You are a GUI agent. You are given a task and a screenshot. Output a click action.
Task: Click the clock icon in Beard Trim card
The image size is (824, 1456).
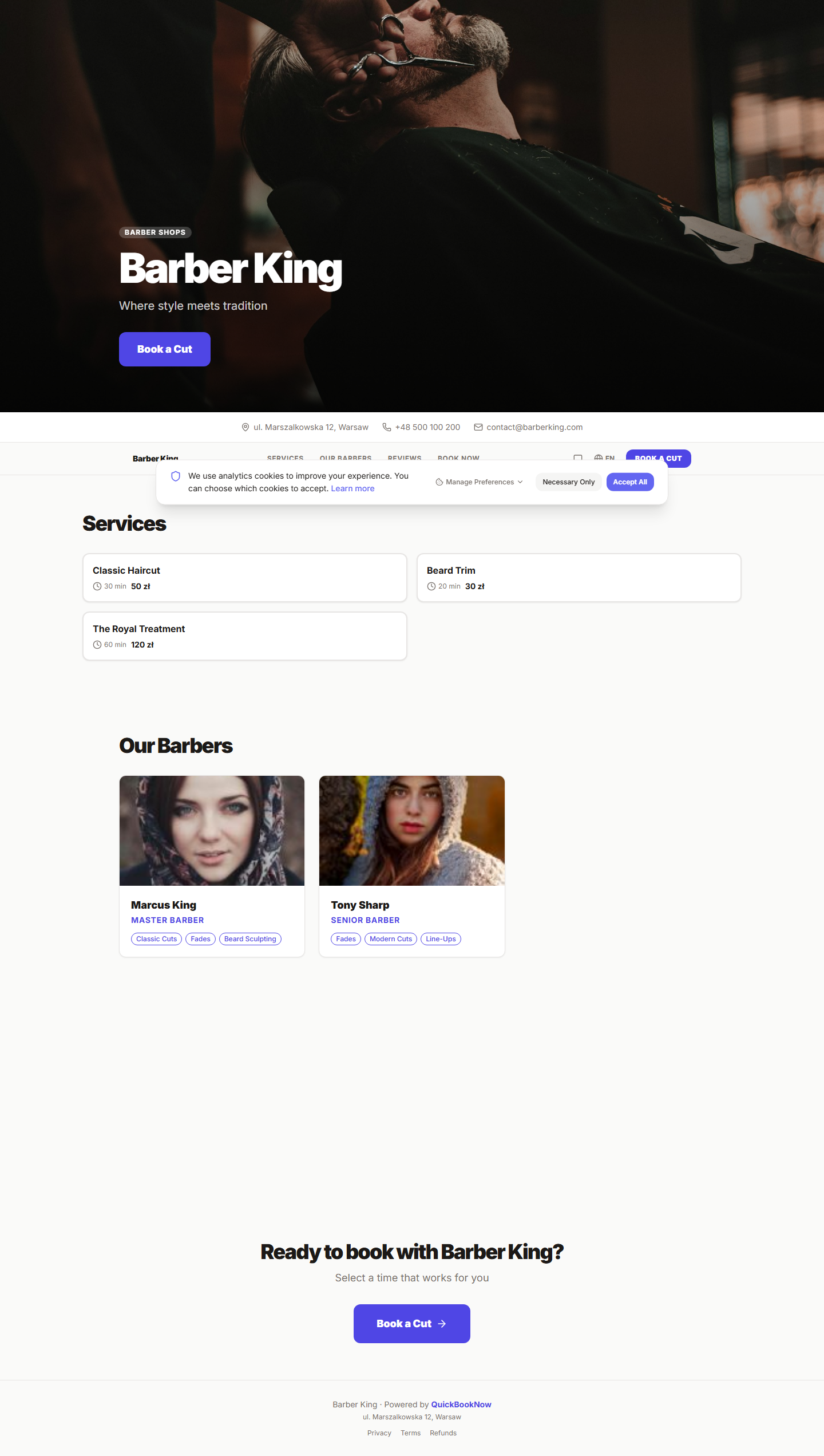[431, 586]
